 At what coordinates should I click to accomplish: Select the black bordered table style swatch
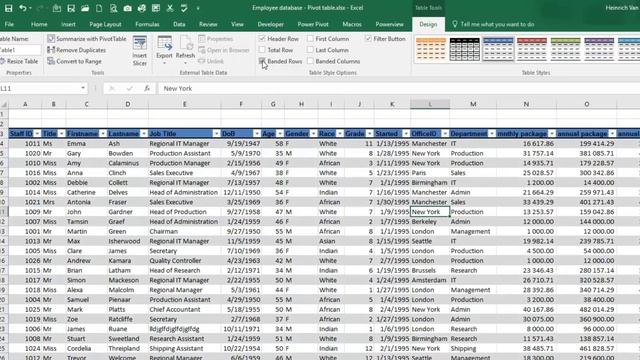pos(464,49)
